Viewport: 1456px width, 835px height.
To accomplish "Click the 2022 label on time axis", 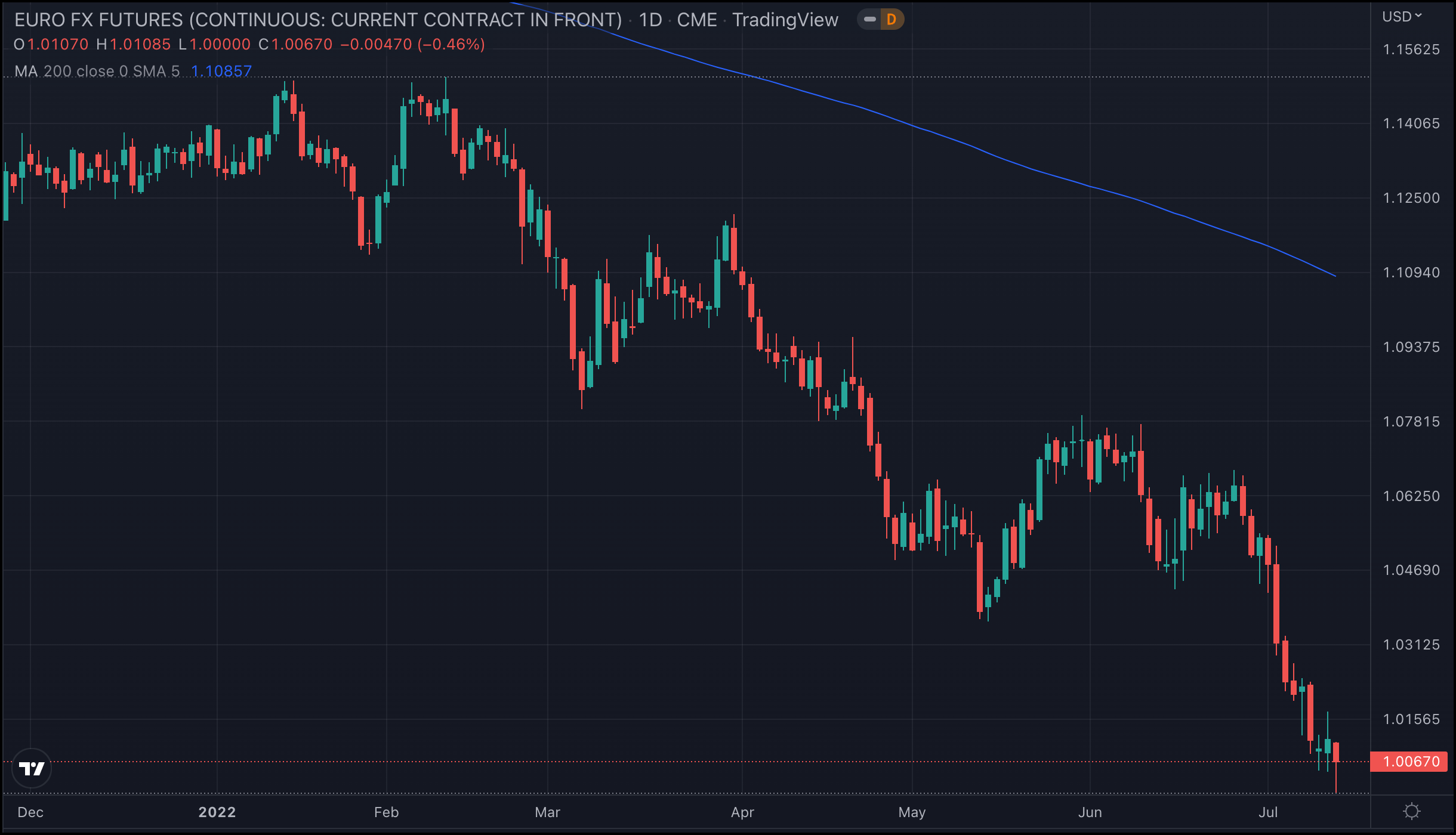I will pos(217,812).
